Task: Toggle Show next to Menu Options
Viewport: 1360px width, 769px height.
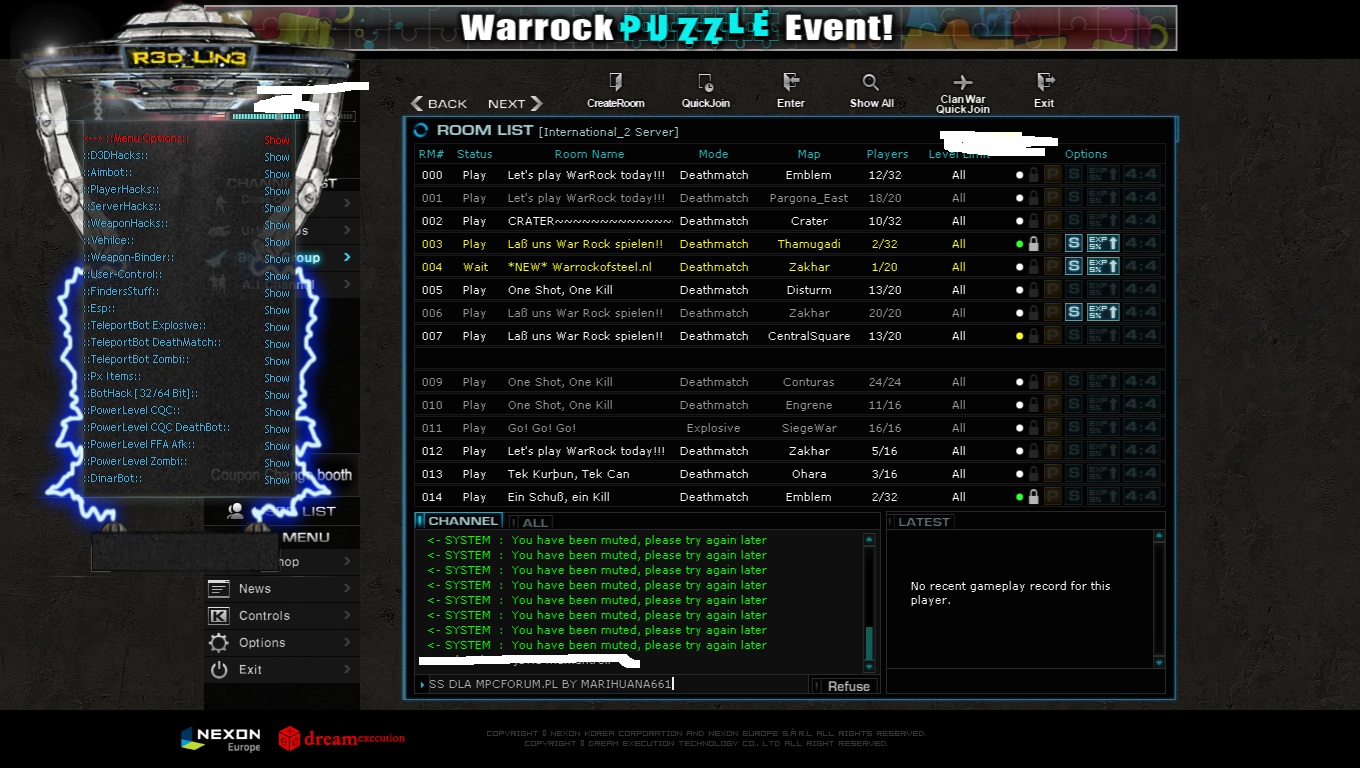Action: 277,140
